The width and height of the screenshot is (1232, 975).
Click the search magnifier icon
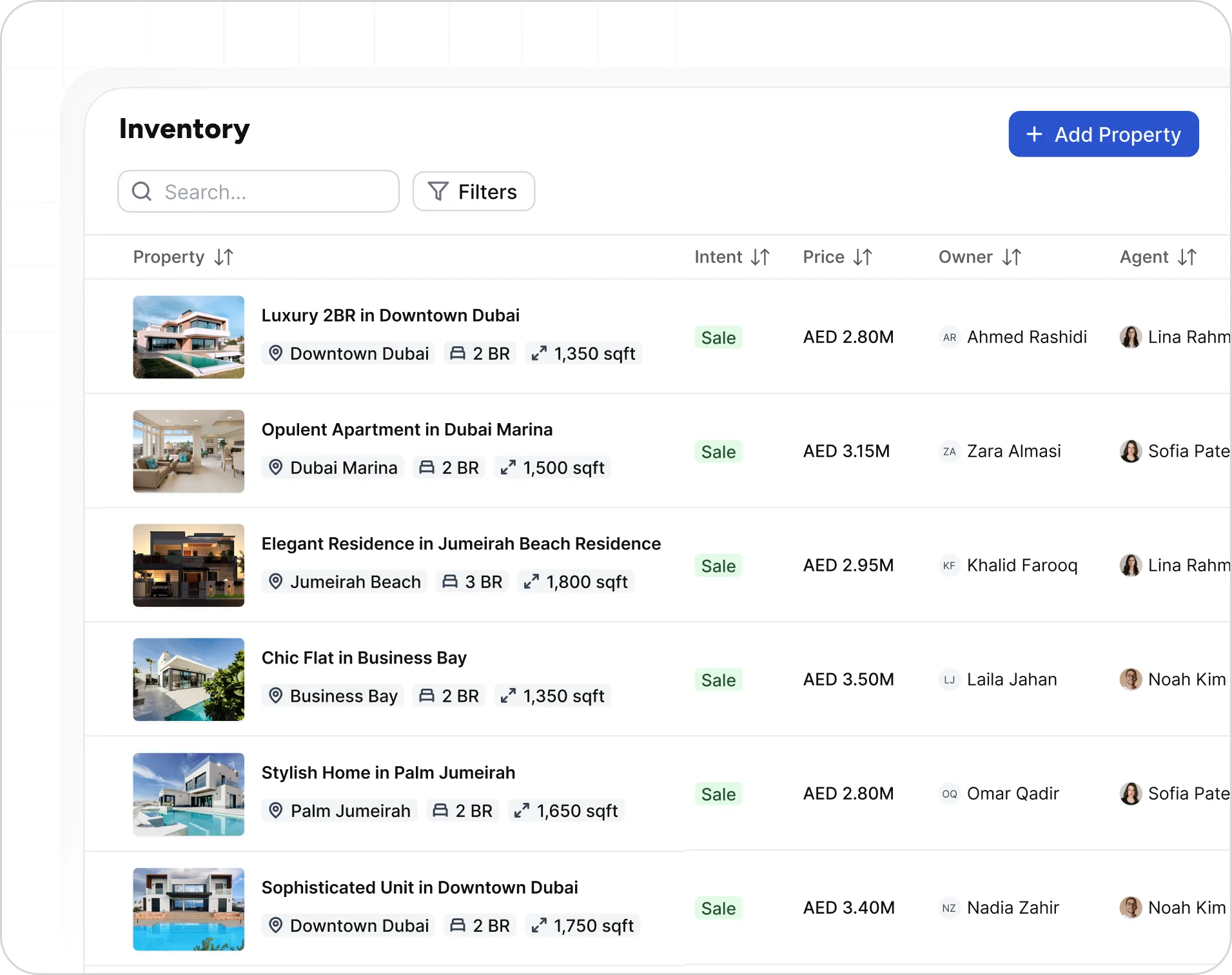tap(142, 192)
